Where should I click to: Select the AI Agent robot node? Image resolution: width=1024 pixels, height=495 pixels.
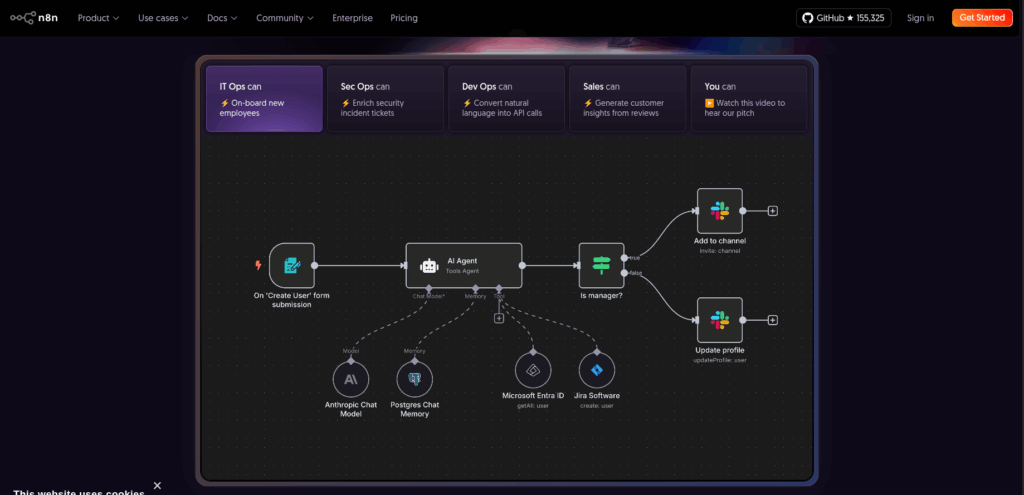pyautogui.click(x=463, y=266)
